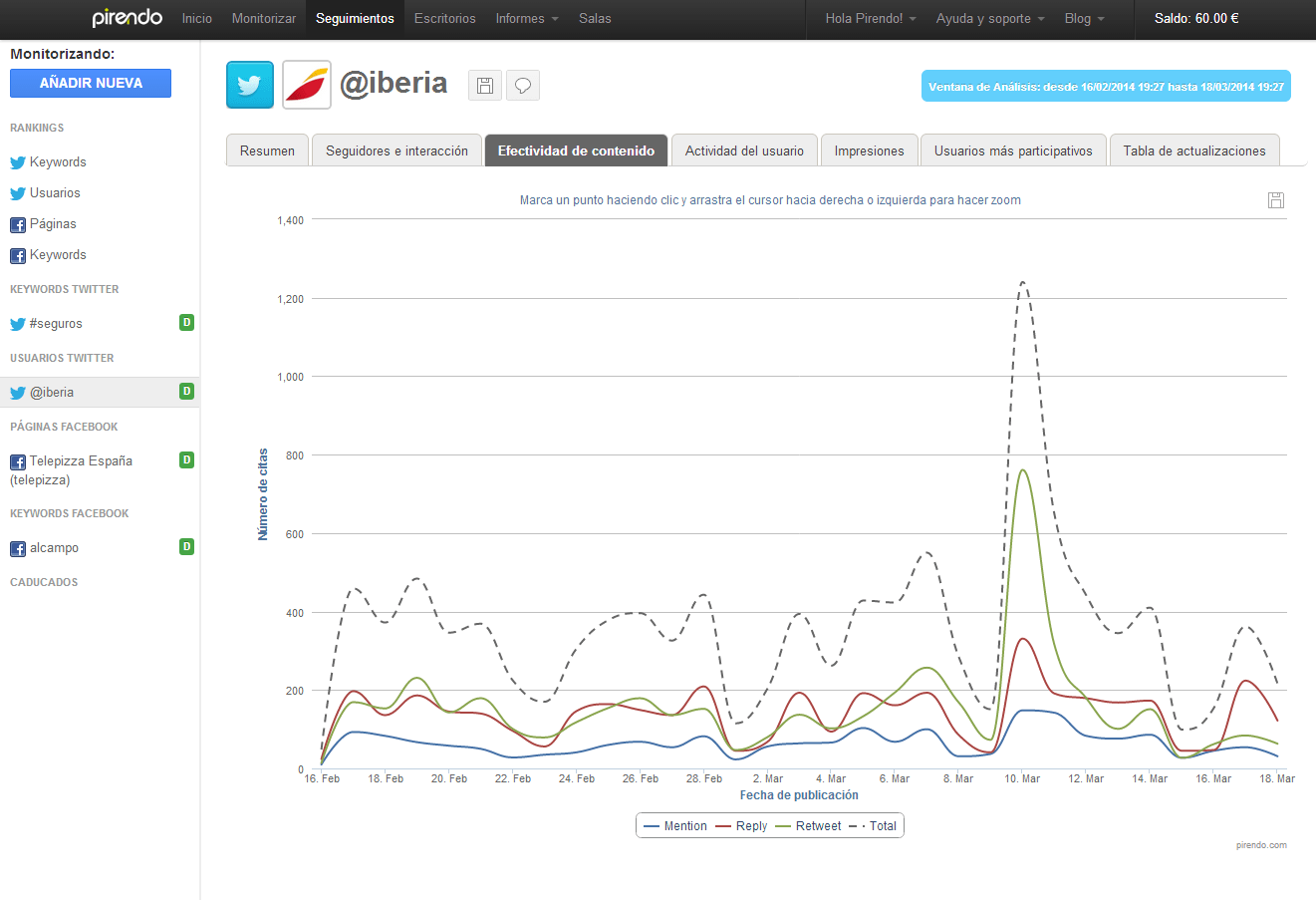Viewport: 1316px width, 900px height.
Task: Open Telepizza España in the sidebar
Action: pyautogui.click(x=80, y=461)
